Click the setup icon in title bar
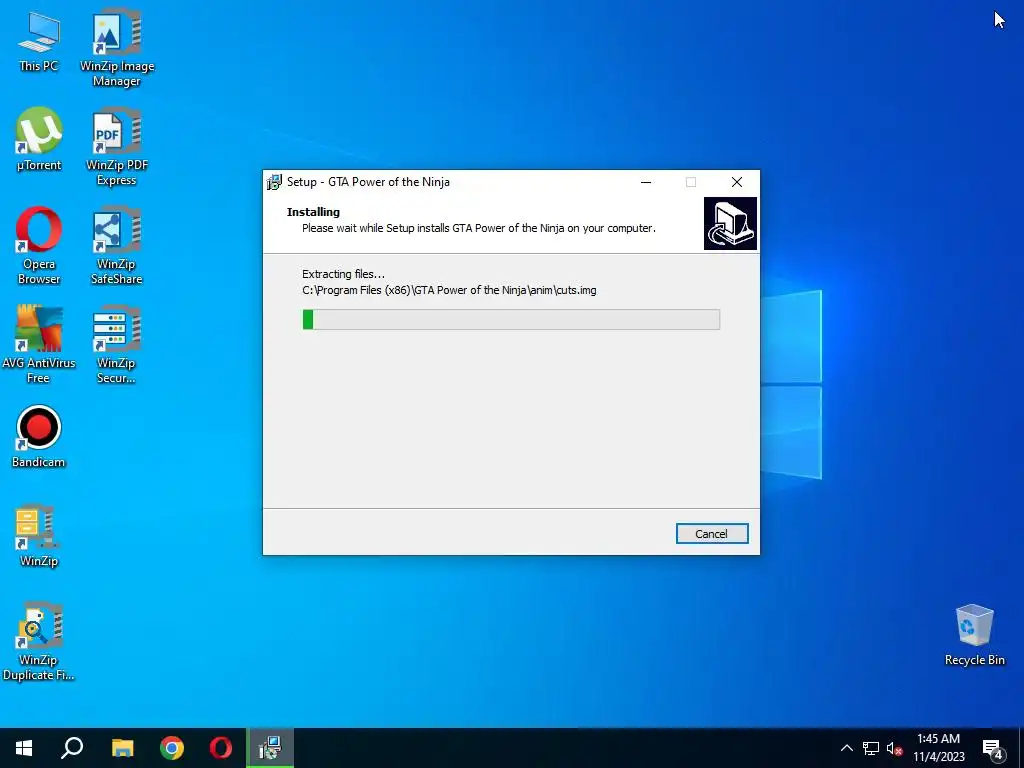The width and height of the screenshot is (1024, 768). 274,182
